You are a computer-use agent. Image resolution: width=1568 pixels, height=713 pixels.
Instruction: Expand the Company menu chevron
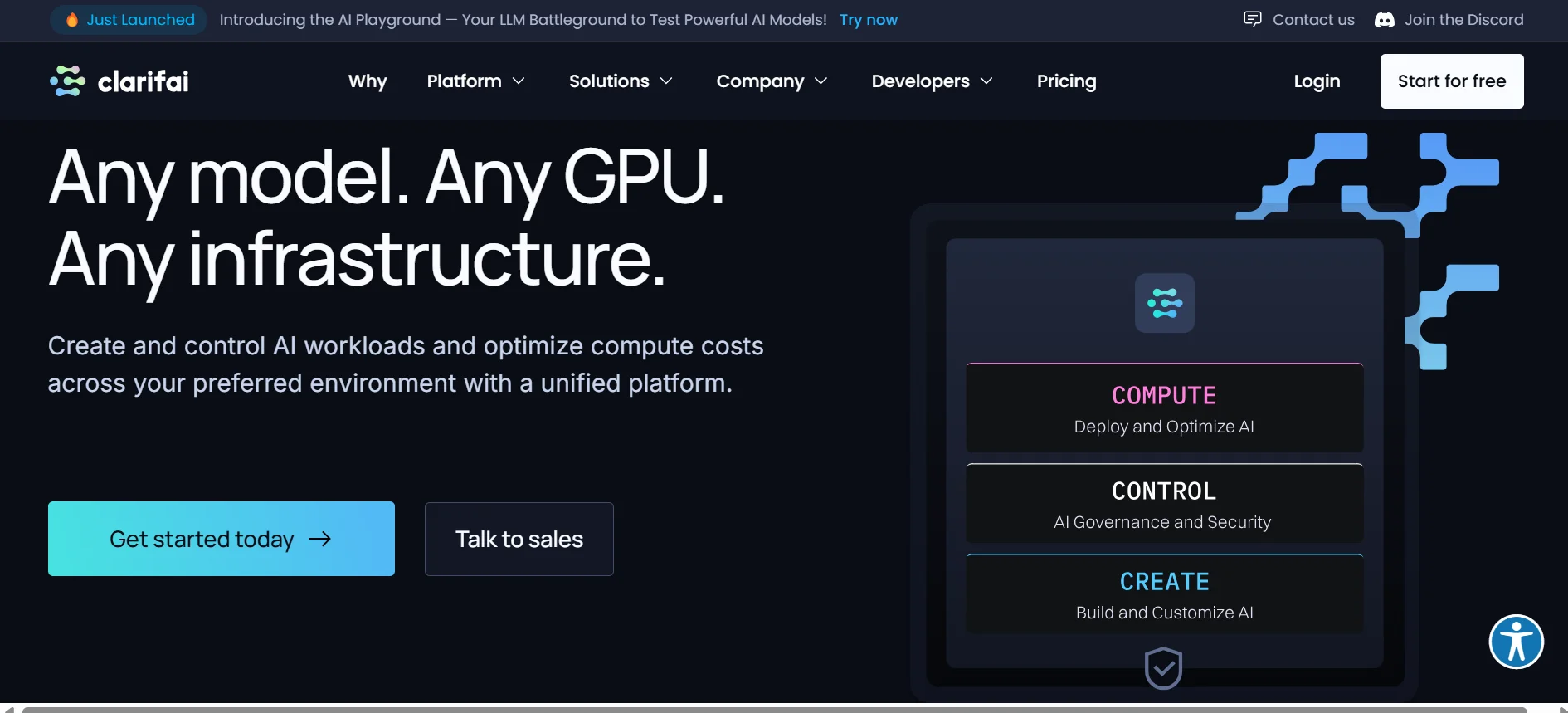click(821, 81)
